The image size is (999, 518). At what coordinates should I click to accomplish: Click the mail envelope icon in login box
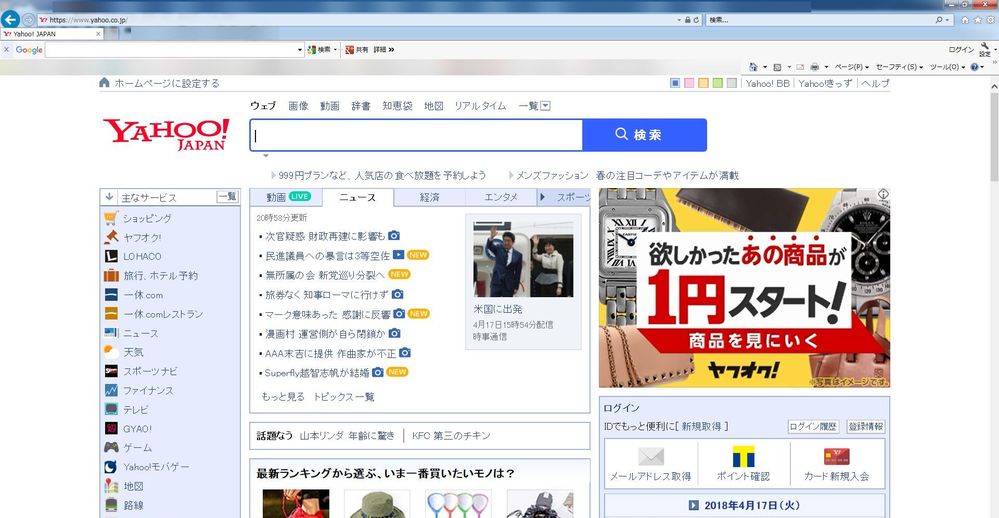click(650, 456)
